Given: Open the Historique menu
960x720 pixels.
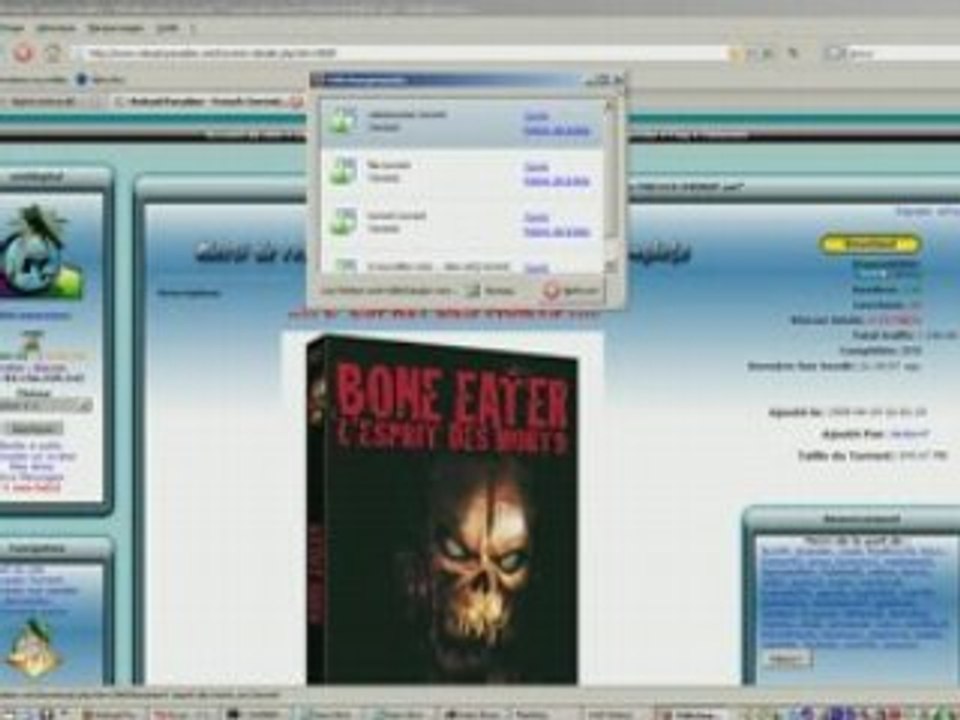Looking at the screenshot, I should 56,28.
